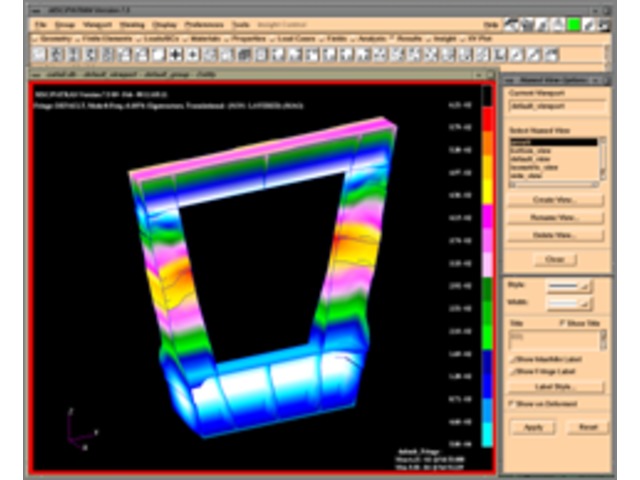Close the Named View Options dialog
Viewport: 640px width, 480px height.
[x=555, y=259]
